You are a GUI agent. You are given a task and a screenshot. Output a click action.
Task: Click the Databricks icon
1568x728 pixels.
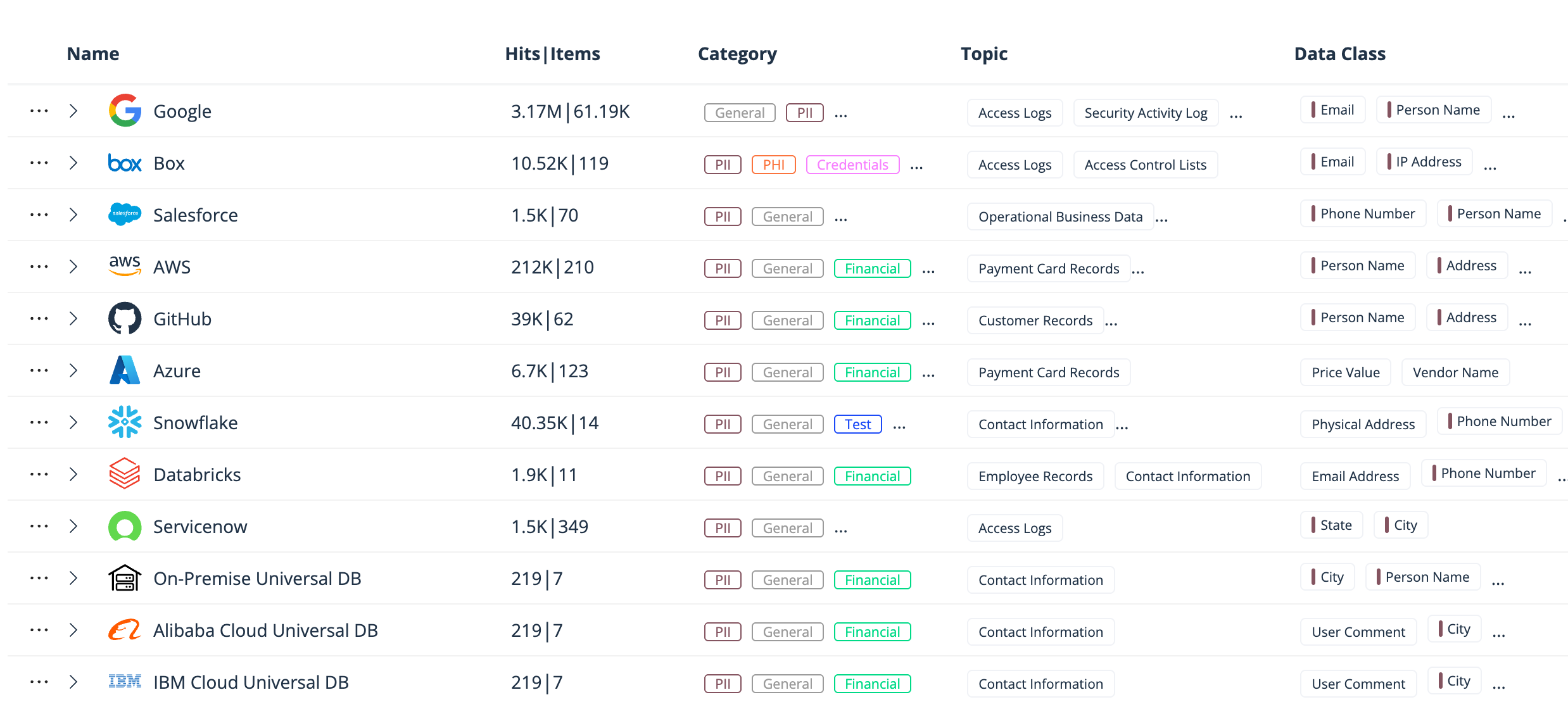(x=124, y=474)
